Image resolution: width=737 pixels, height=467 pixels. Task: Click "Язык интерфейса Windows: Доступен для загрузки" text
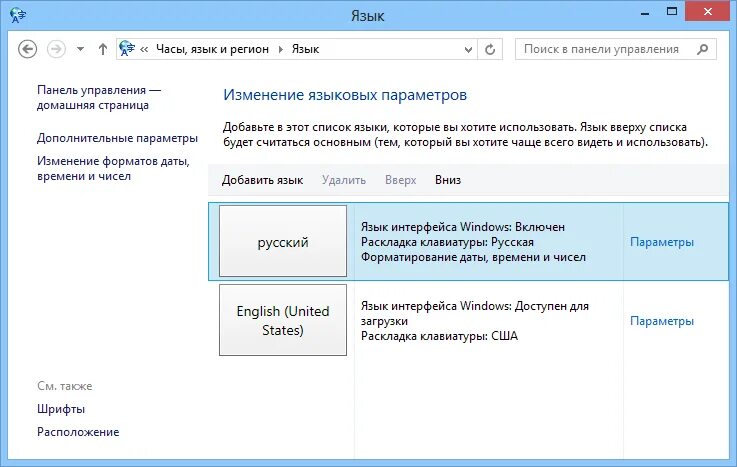click(x=475, y=313)
